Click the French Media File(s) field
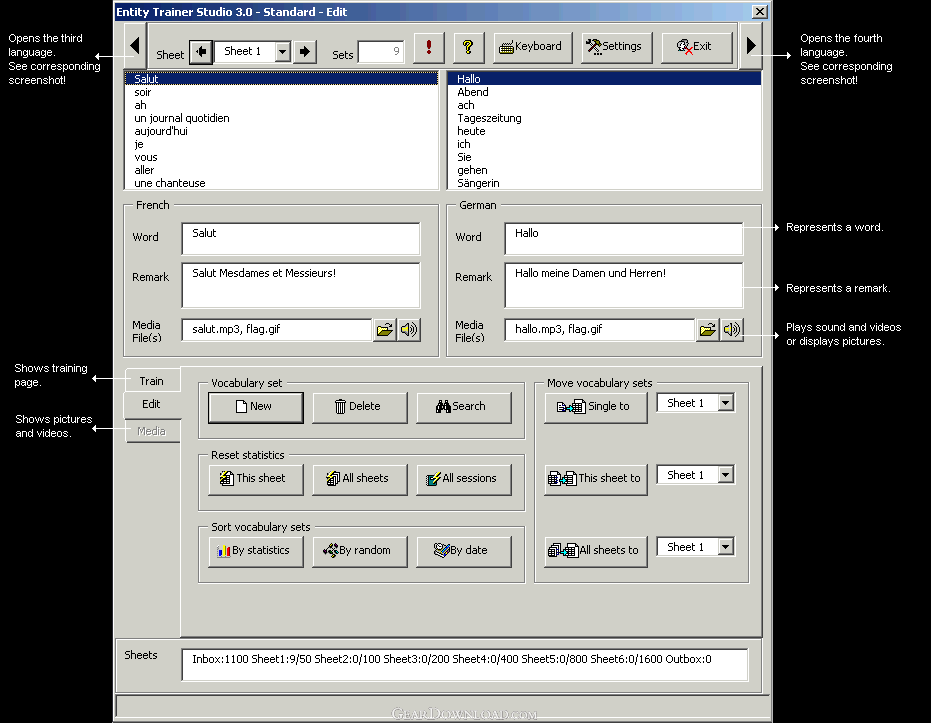The height and width of the screenshot is (723, 931). (277, 329)
